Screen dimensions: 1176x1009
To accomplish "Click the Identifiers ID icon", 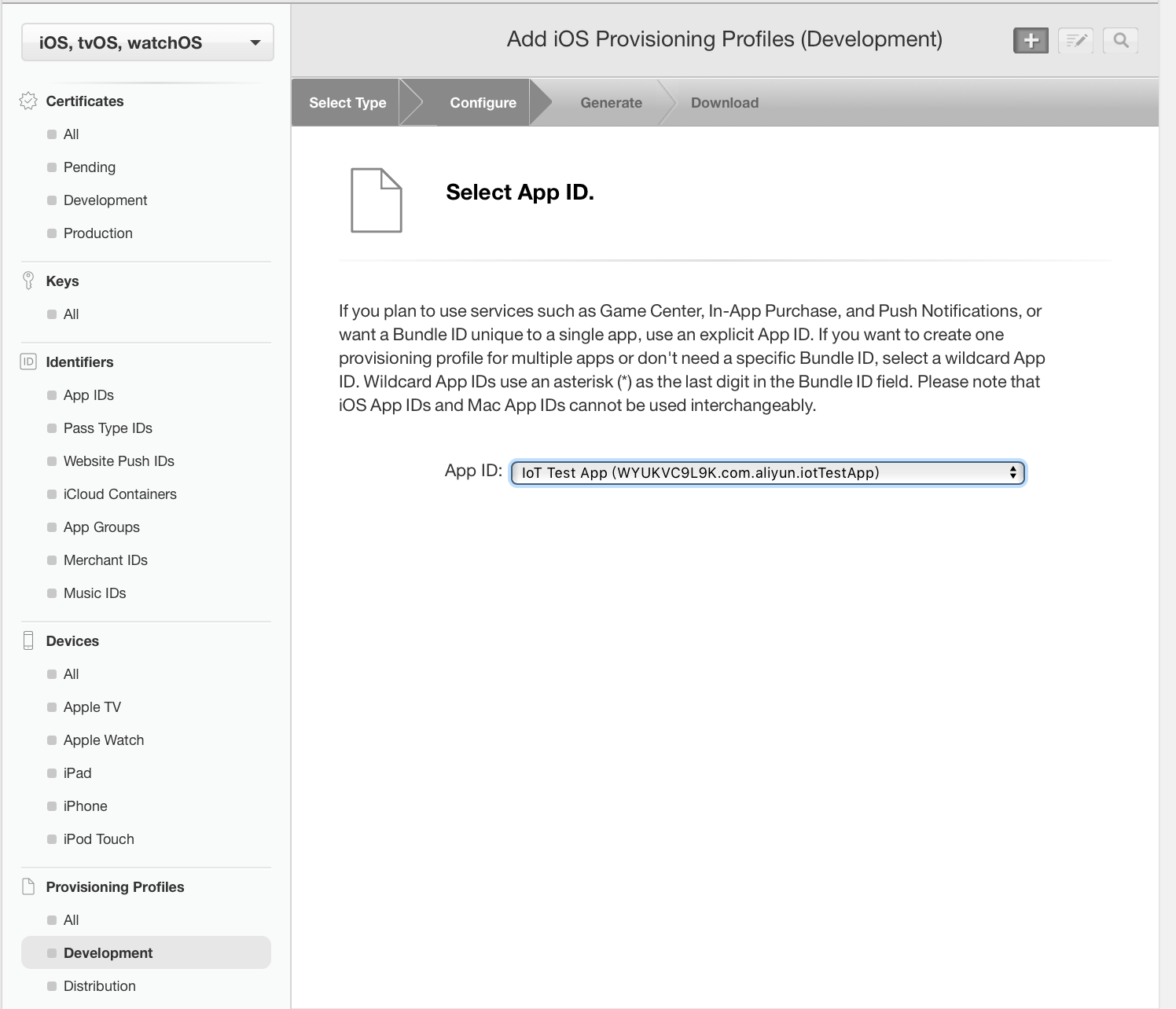I will click(28, 361).
